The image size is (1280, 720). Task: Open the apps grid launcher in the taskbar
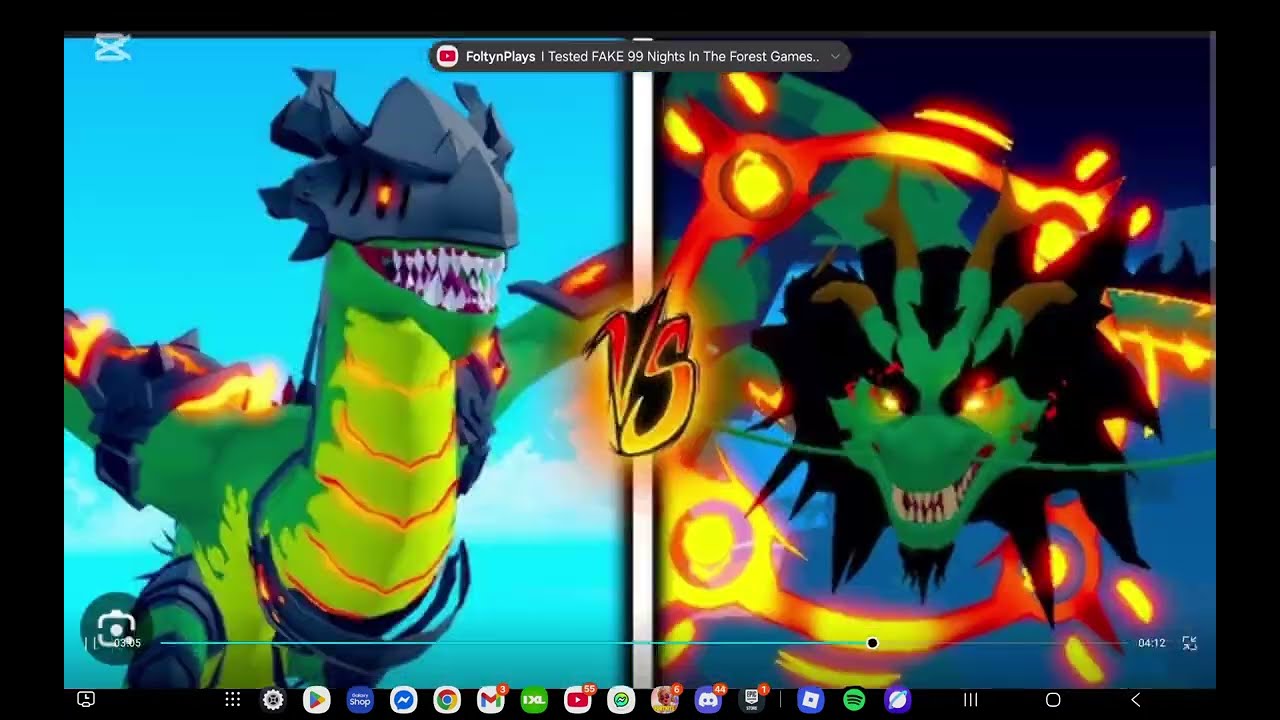[x=232, y=700]
